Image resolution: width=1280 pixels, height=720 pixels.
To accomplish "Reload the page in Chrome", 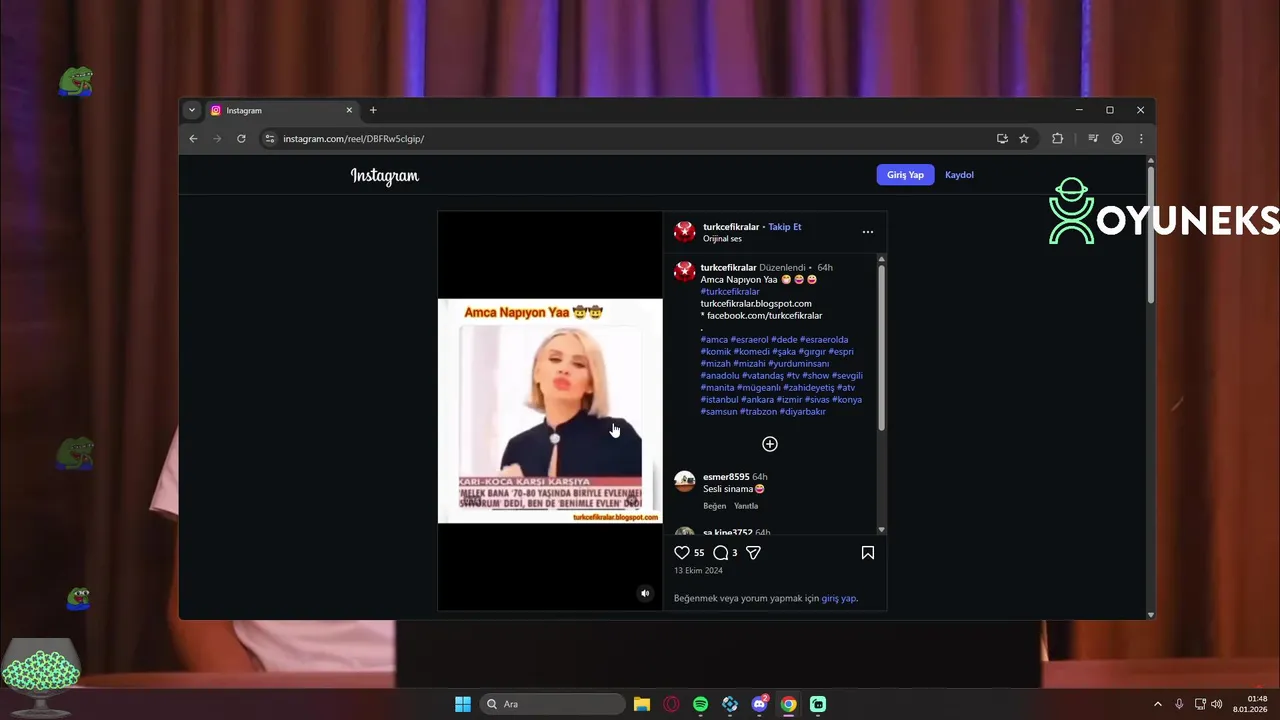I will tap(241, 139).
